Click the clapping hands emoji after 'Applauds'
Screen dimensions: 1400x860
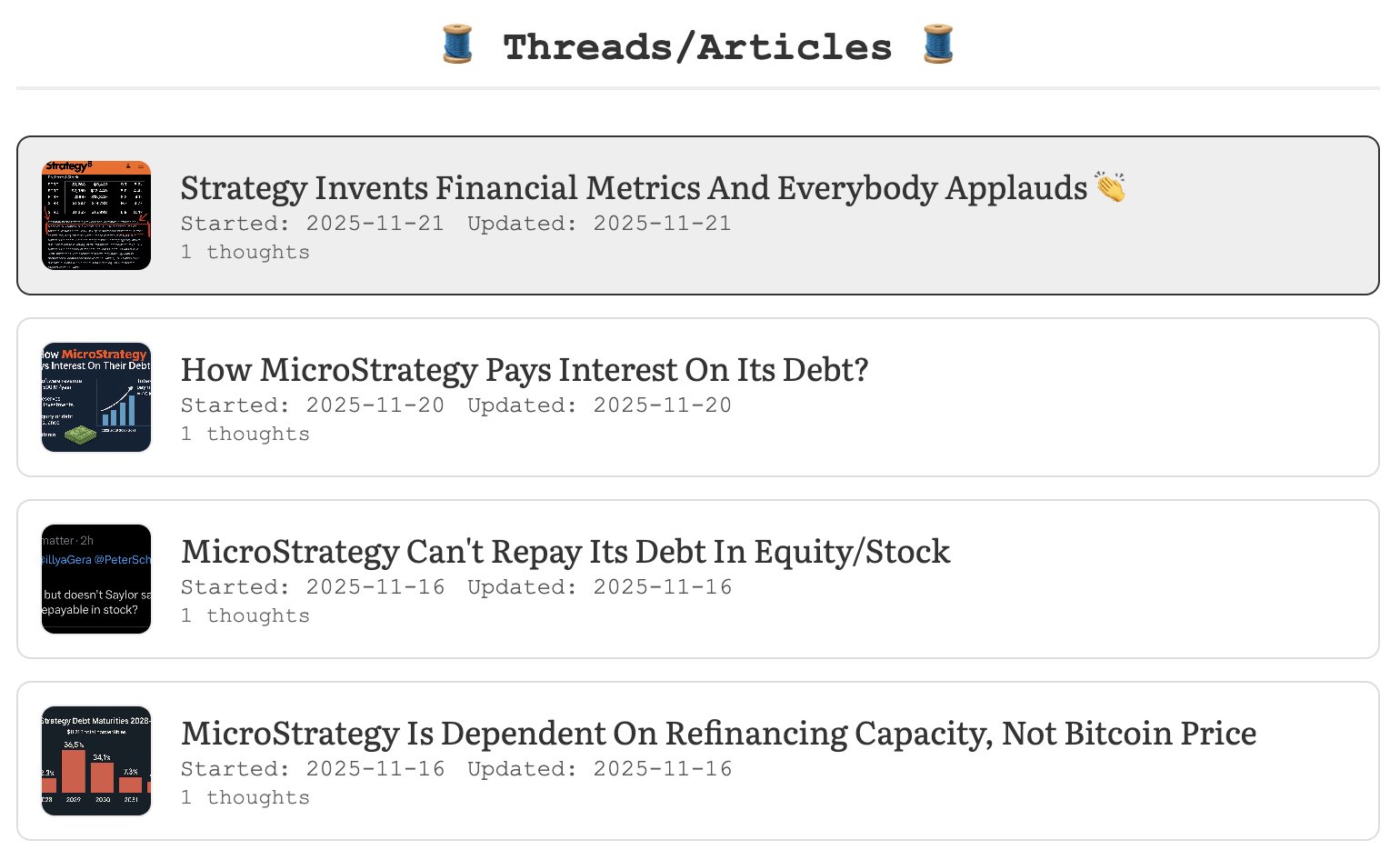[1109, 187]
